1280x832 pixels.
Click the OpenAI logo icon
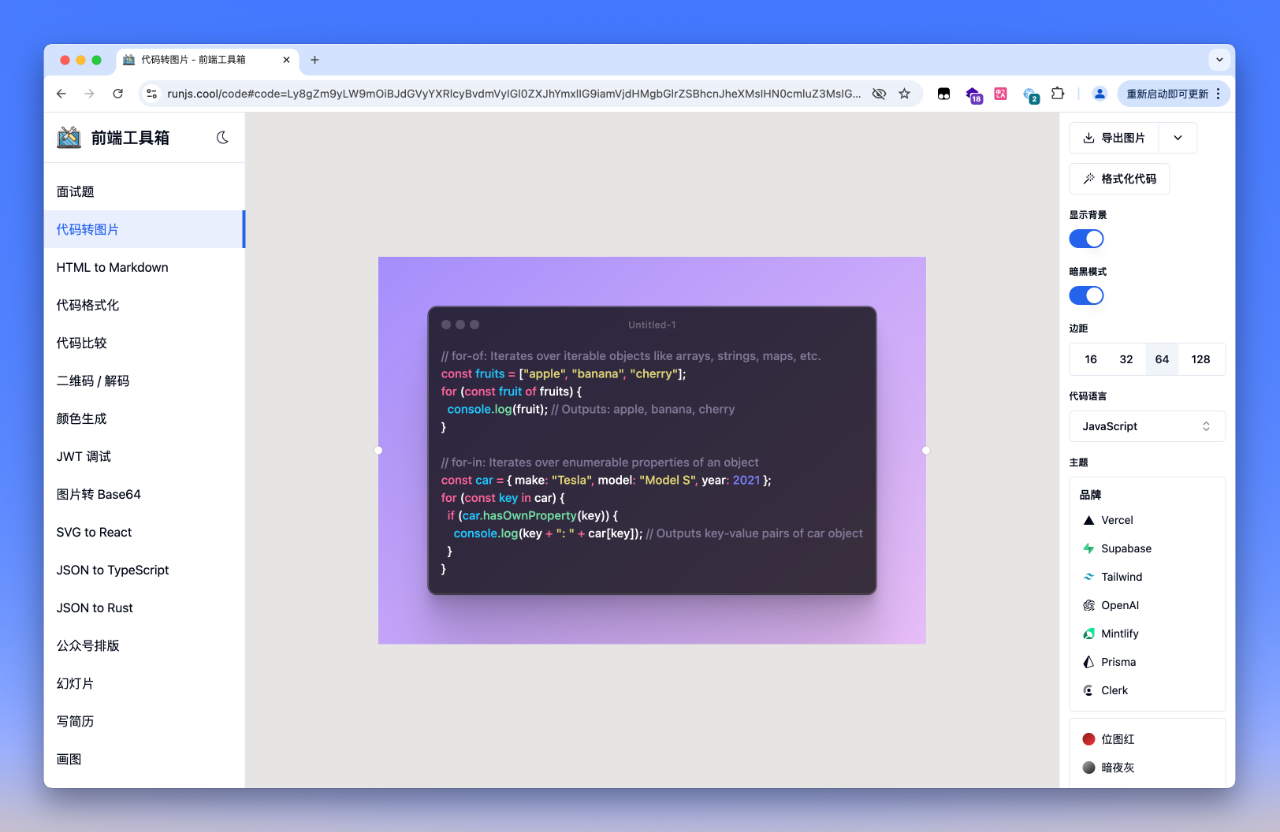pyautogui.click(x=1089, y=605)
